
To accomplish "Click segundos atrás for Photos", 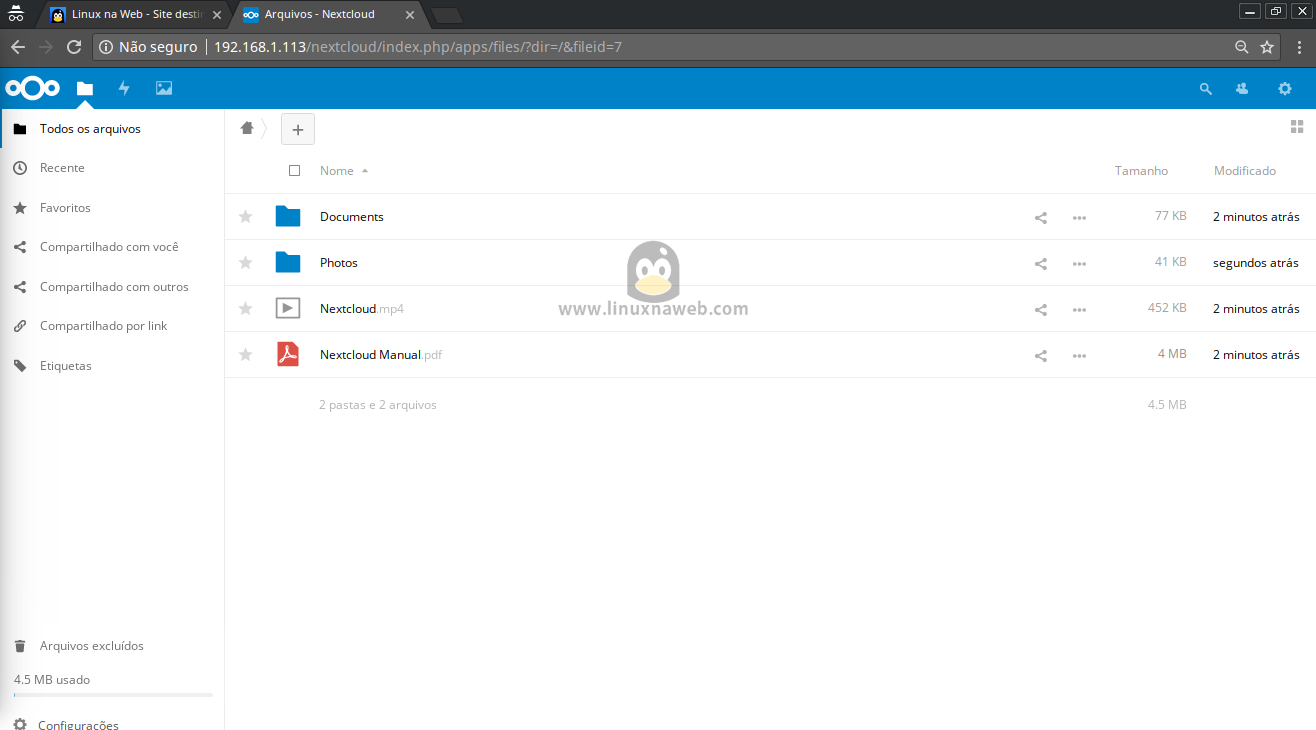I will tap(1256, 263).
